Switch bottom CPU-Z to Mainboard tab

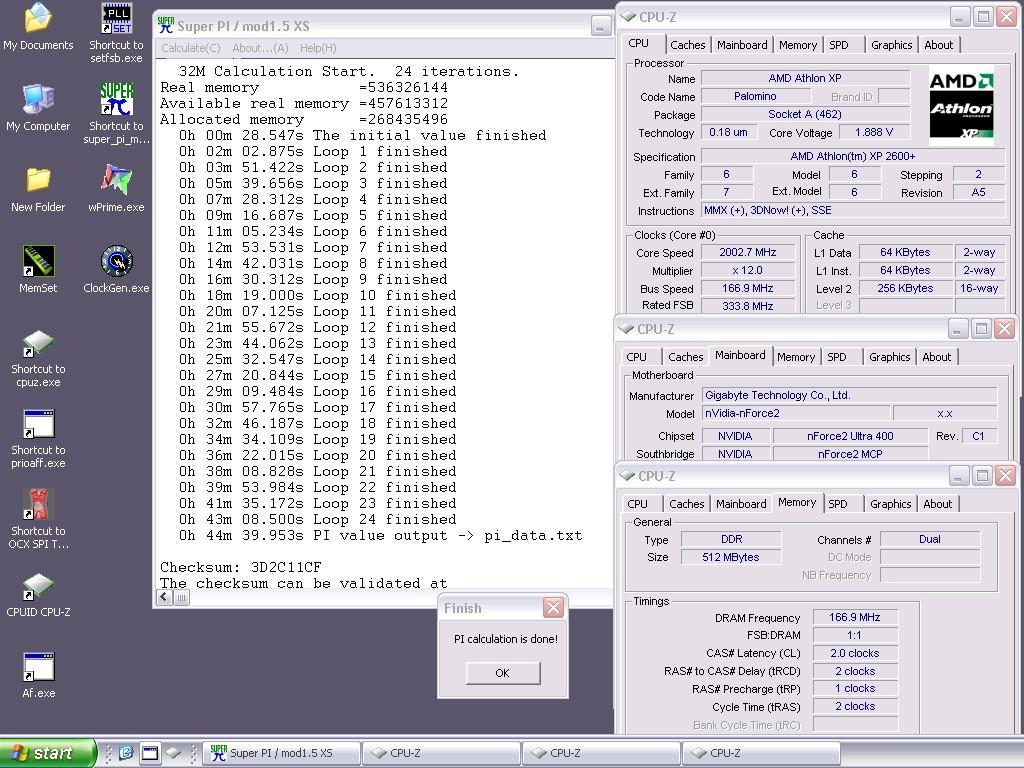(741, 504)
